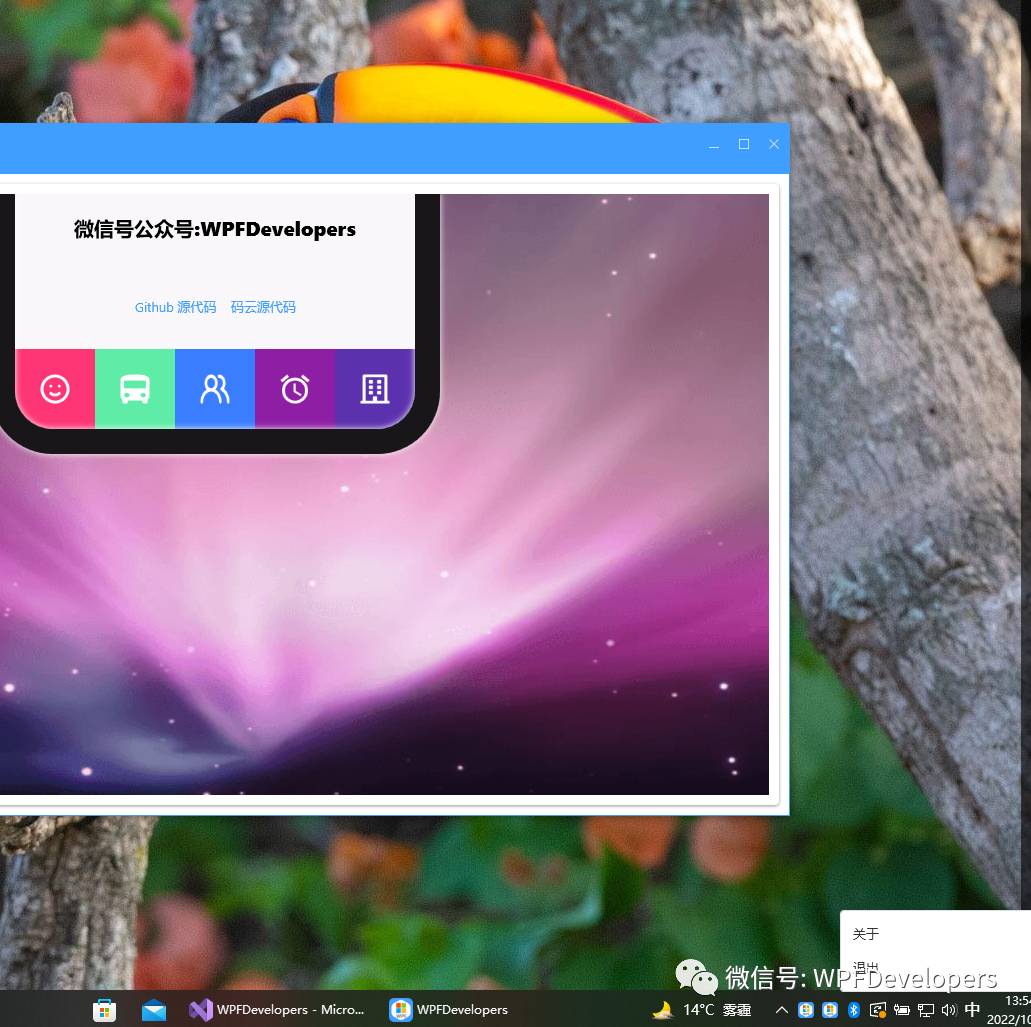Open the 14°C weather widget
This screenshot has height=1027, width=1031.
[700, 1010]
